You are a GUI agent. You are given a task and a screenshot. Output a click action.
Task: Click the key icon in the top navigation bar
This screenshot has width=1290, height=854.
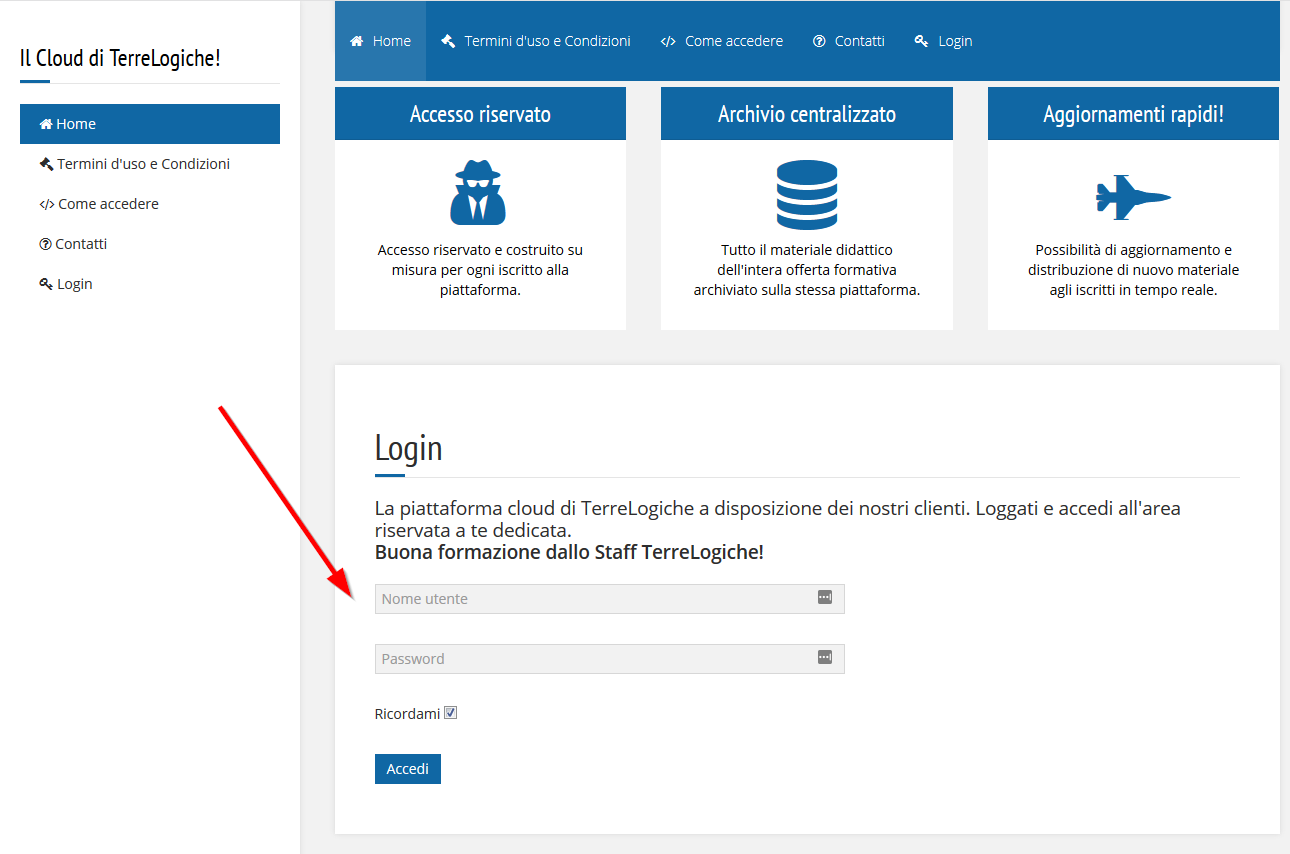922,41
